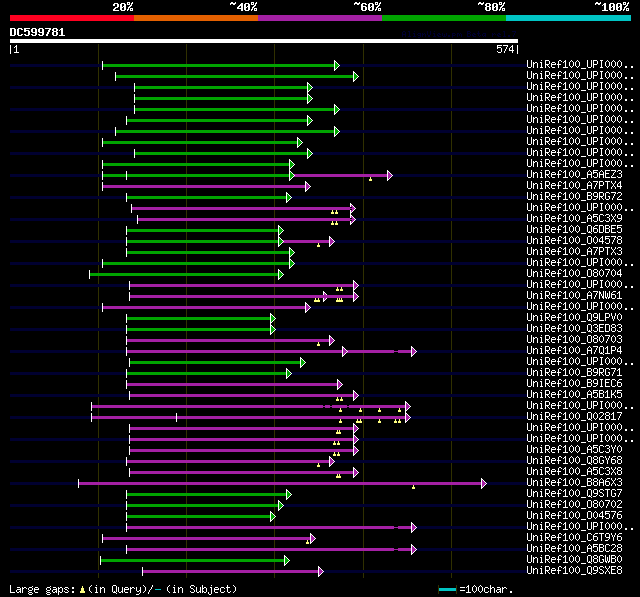Click the arrowhead ending the UniRef100_Q9LPV0 green bar
The height and width of the screenshot is (597, 640).
point(273,319)
